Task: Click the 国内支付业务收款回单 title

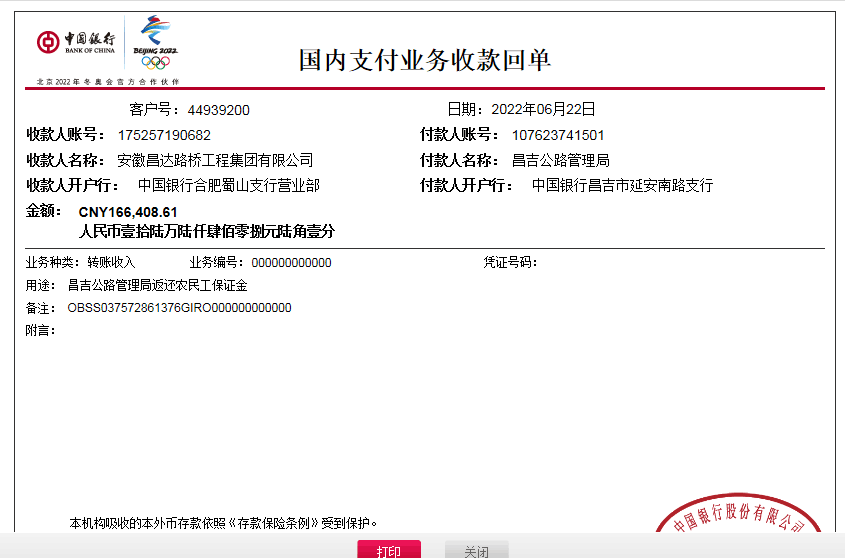Action: (425, 60)
